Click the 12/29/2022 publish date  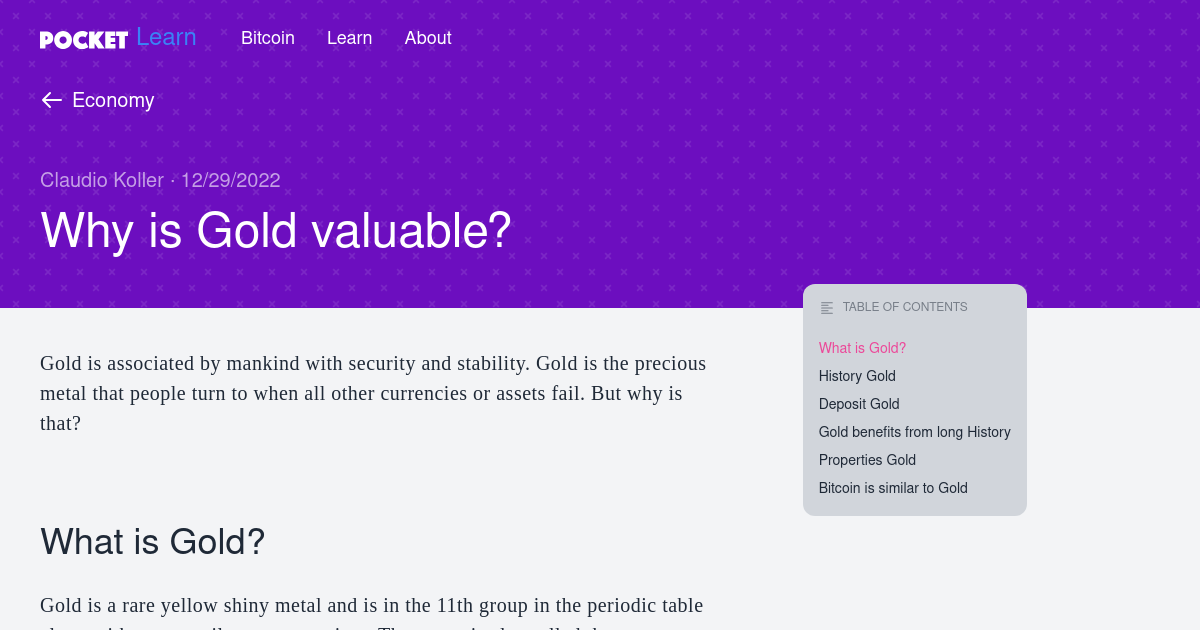230,180
